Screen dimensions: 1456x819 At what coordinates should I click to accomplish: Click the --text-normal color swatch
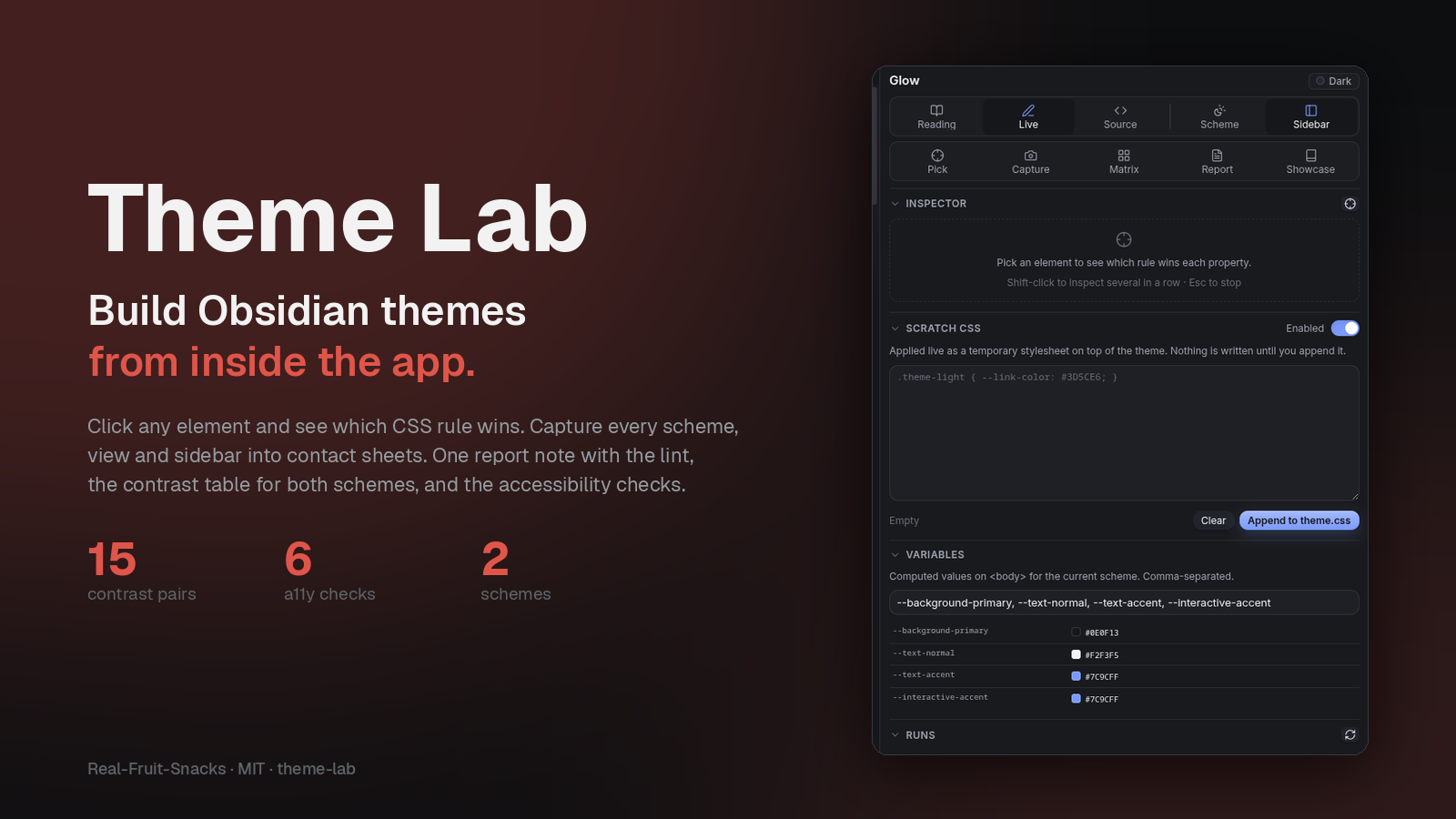(1076, 654)
